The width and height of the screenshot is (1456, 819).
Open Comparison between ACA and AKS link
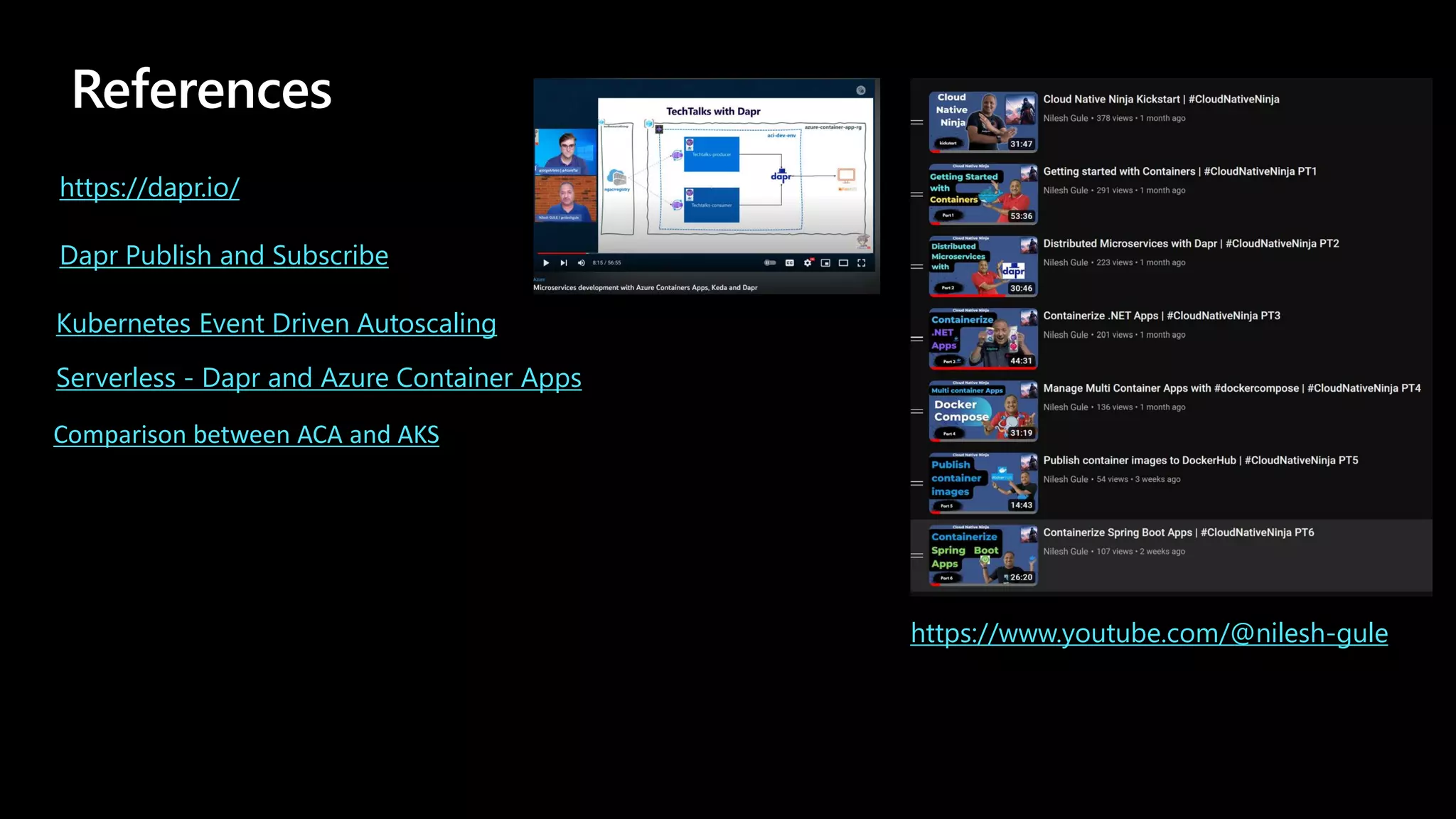point(246,435)
